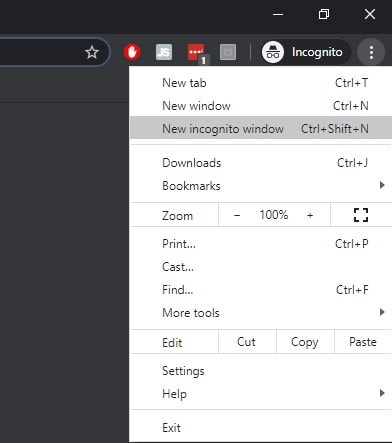Expand the Help submenu
The width and height of the screenshot is (392, 443).
[261, 394]
